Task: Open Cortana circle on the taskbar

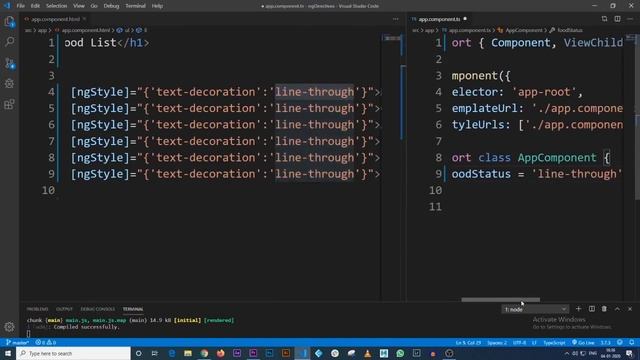Action: tap(138, 353)
